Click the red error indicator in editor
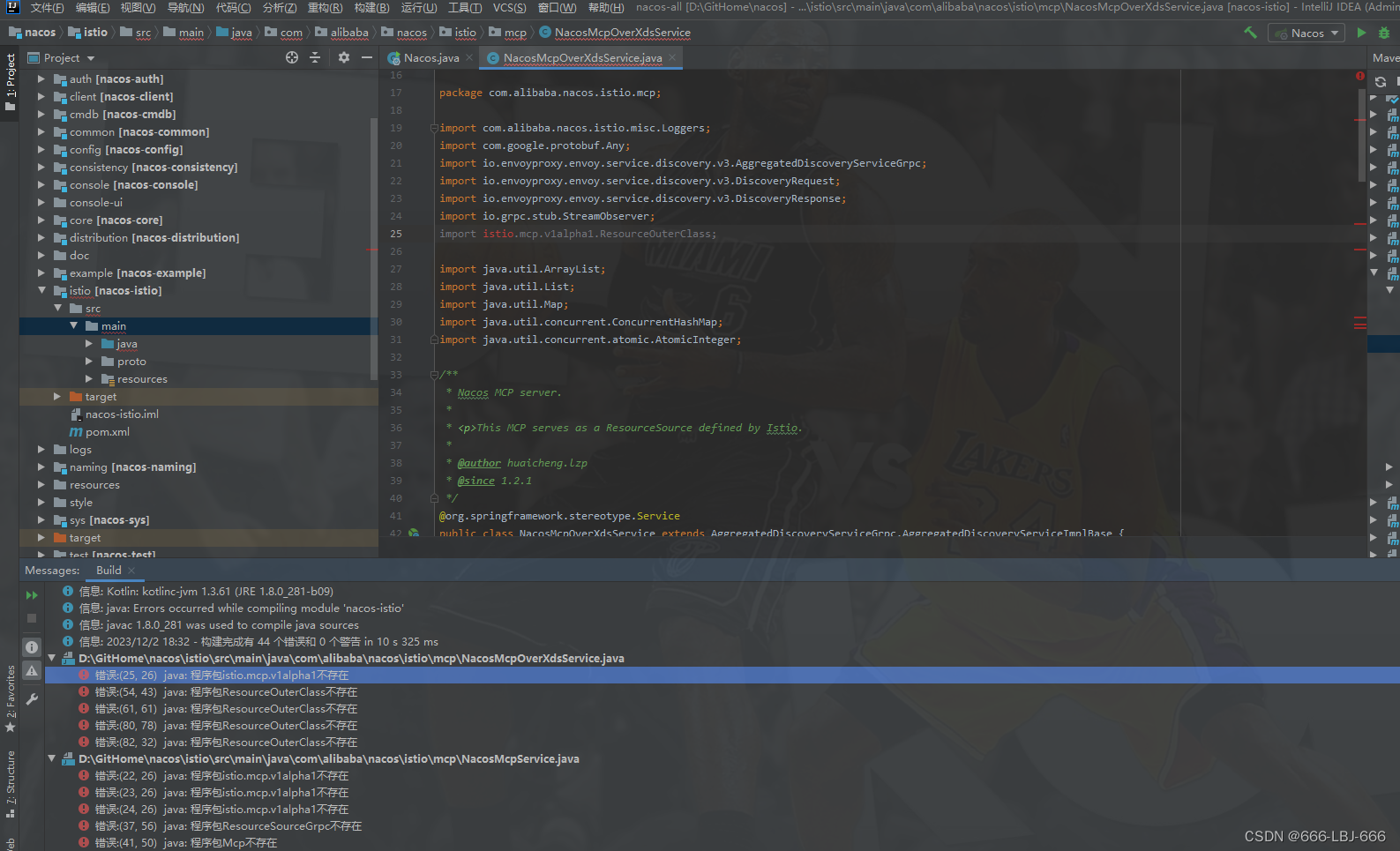Image resolution: width=1400 pixels, height=851 pixels. tap(1360, 77)
